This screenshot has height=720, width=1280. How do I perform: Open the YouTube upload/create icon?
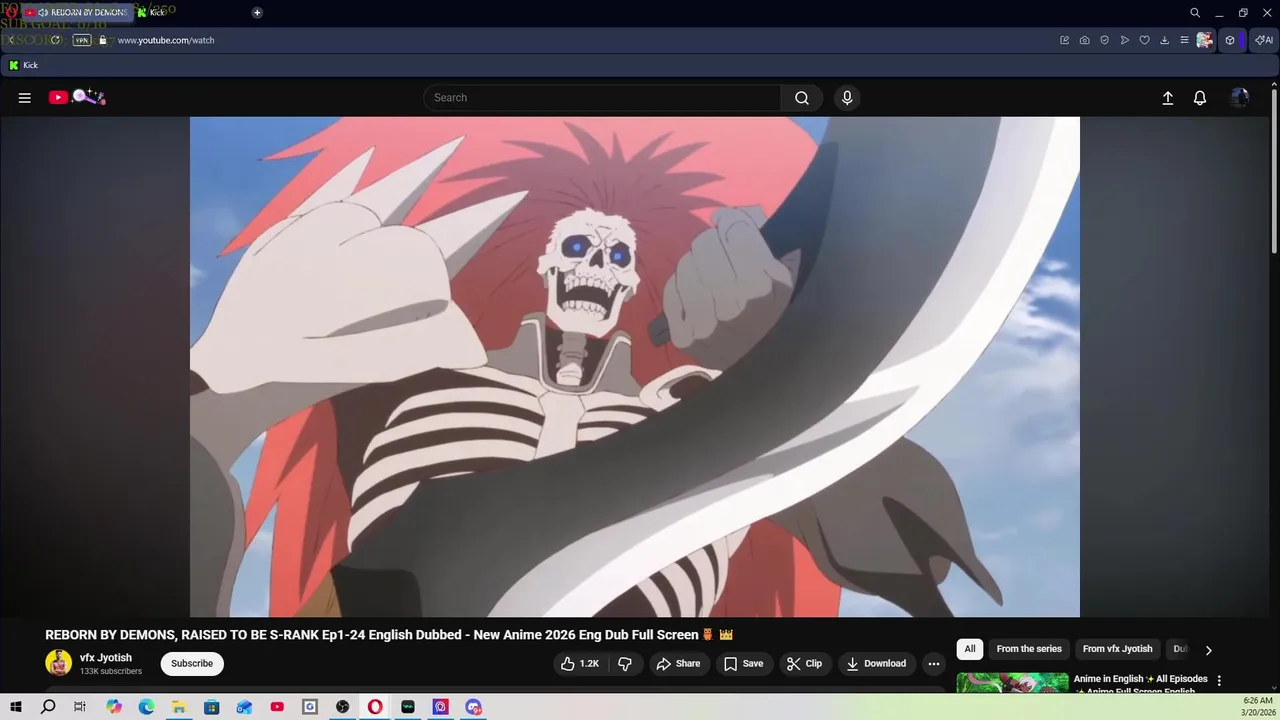1167,98
